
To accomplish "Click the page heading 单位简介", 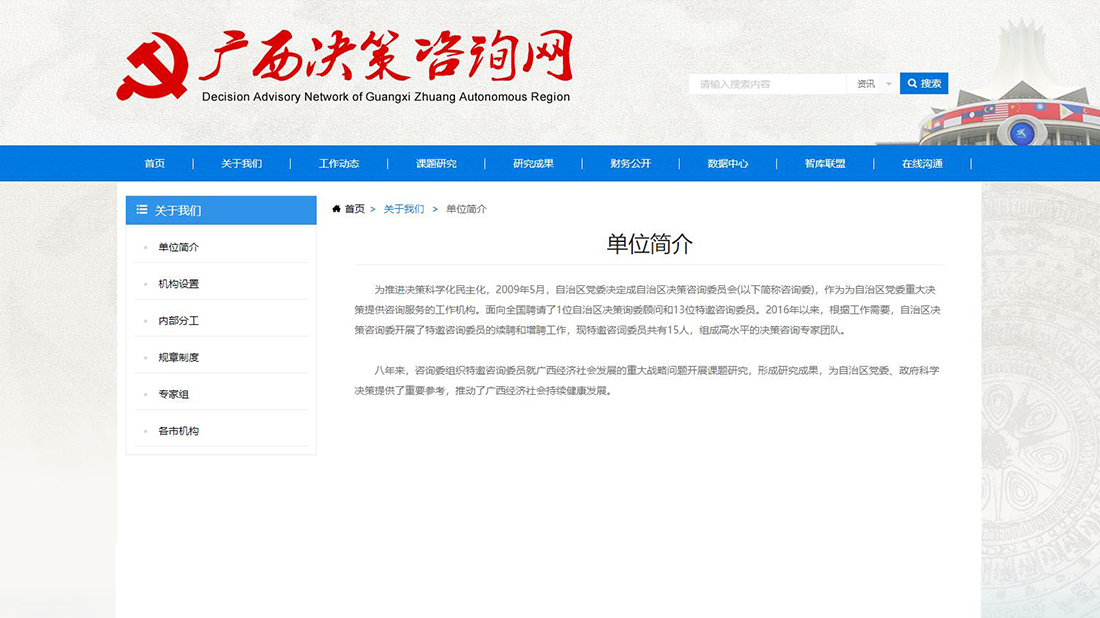I will tap(650, 244).
